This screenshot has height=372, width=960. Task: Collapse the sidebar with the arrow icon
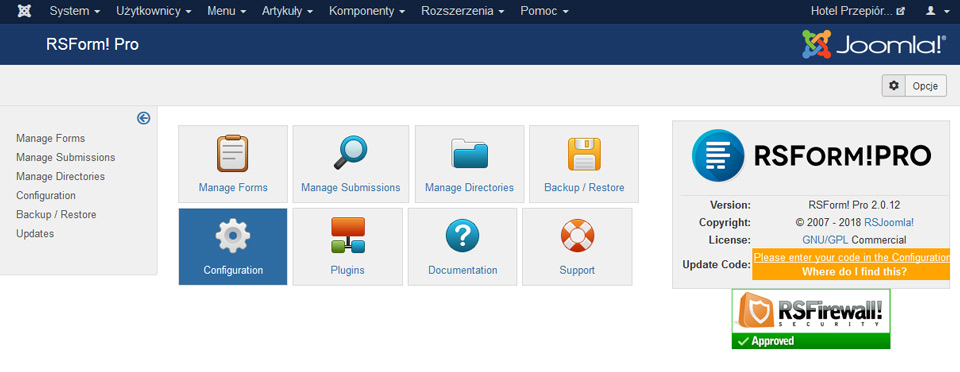[x=143, y=118]
